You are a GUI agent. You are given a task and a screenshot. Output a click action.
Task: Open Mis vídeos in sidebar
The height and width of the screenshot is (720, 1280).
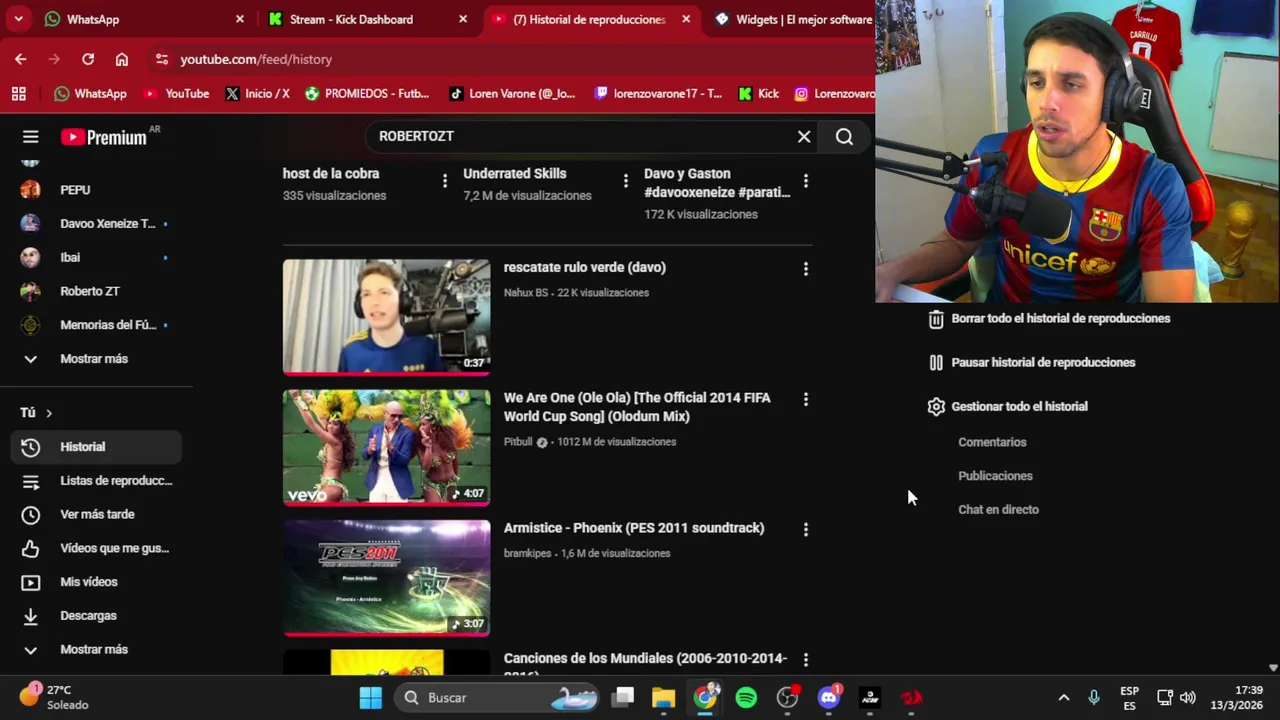(x=96, y=582)
